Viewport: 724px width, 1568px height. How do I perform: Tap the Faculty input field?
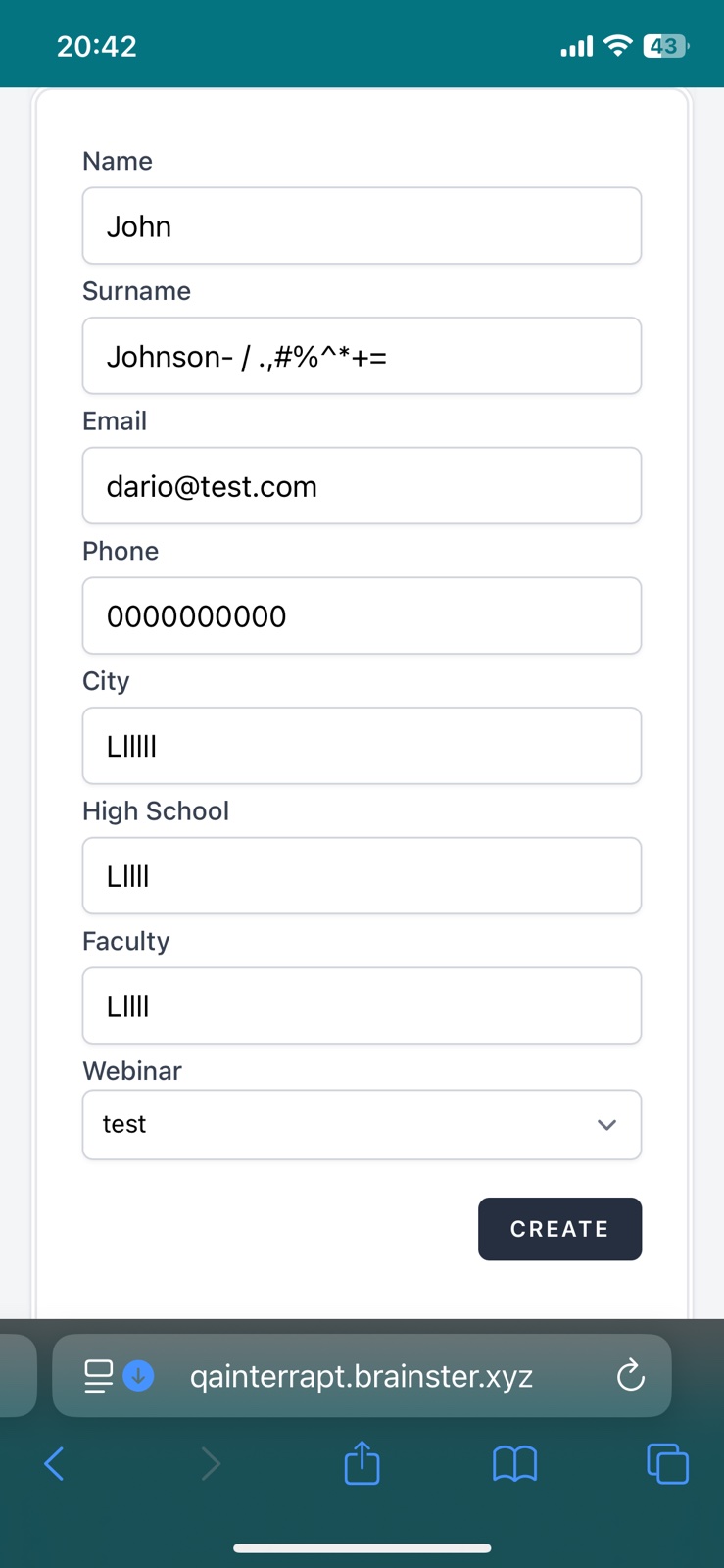(362, 1006)
